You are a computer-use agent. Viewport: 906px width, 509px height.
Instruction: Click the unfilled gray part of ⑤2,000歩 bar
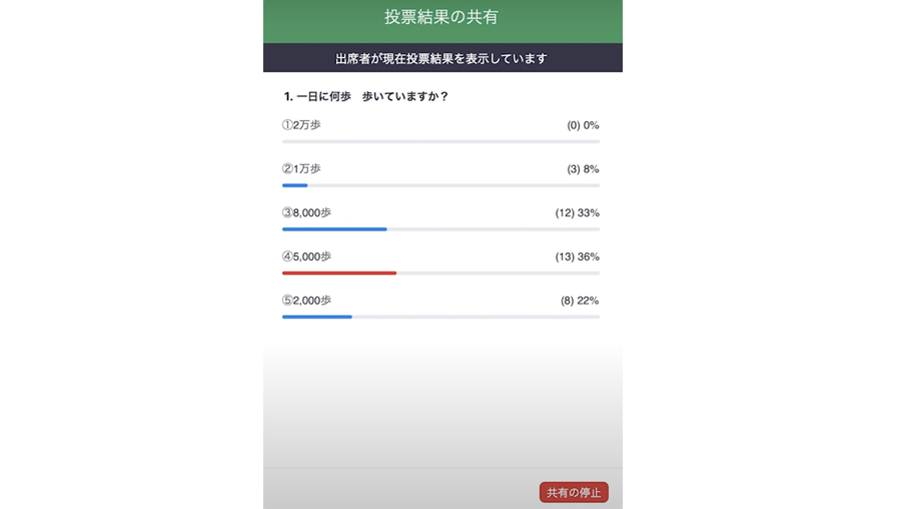pyautogui.click(x=475, y=317)
